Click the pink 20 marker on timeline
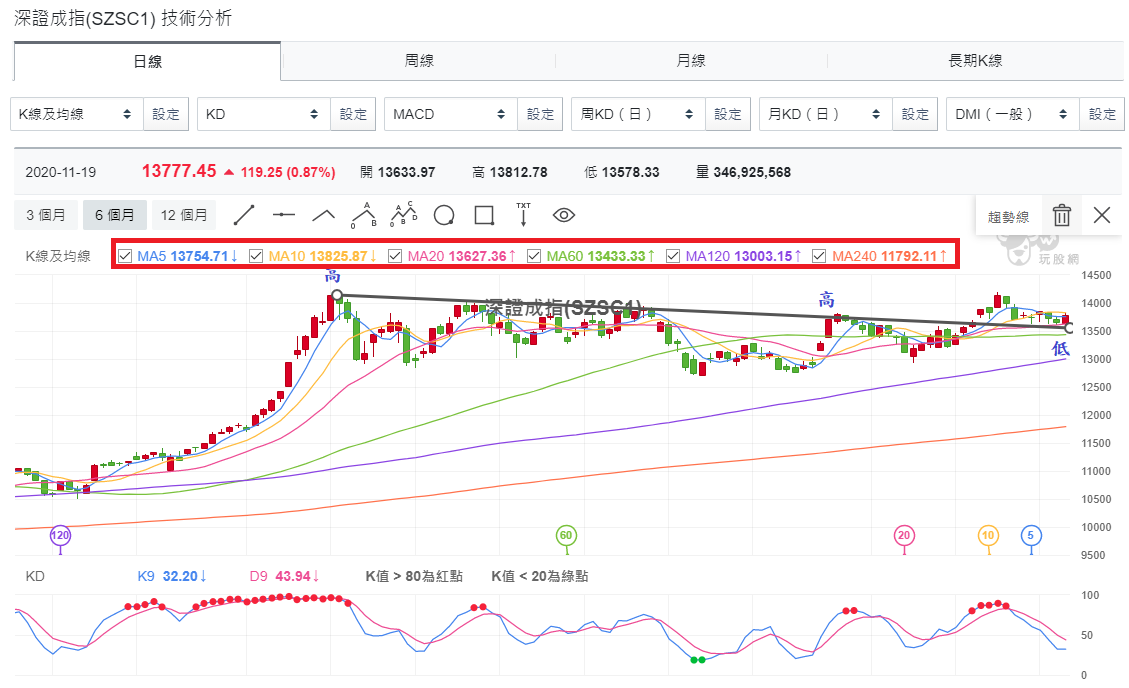The width and height of the screenshot is (1129, 688). click(904, 535)
